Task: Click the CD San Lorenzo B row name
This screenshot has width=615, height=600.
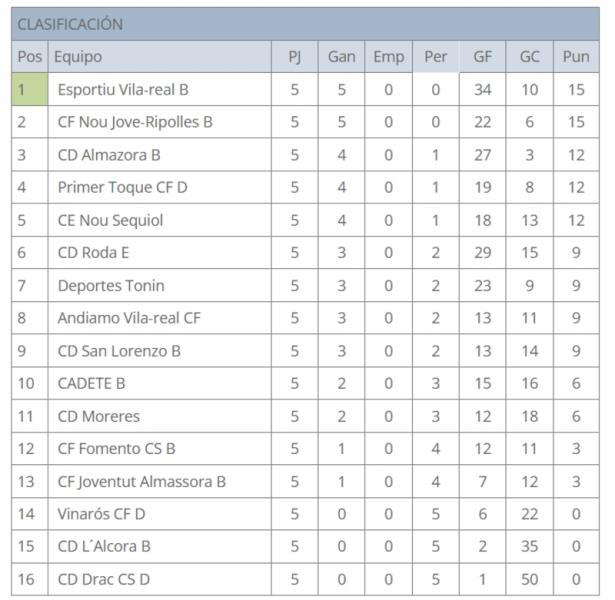Action: [x=119, y=351]
